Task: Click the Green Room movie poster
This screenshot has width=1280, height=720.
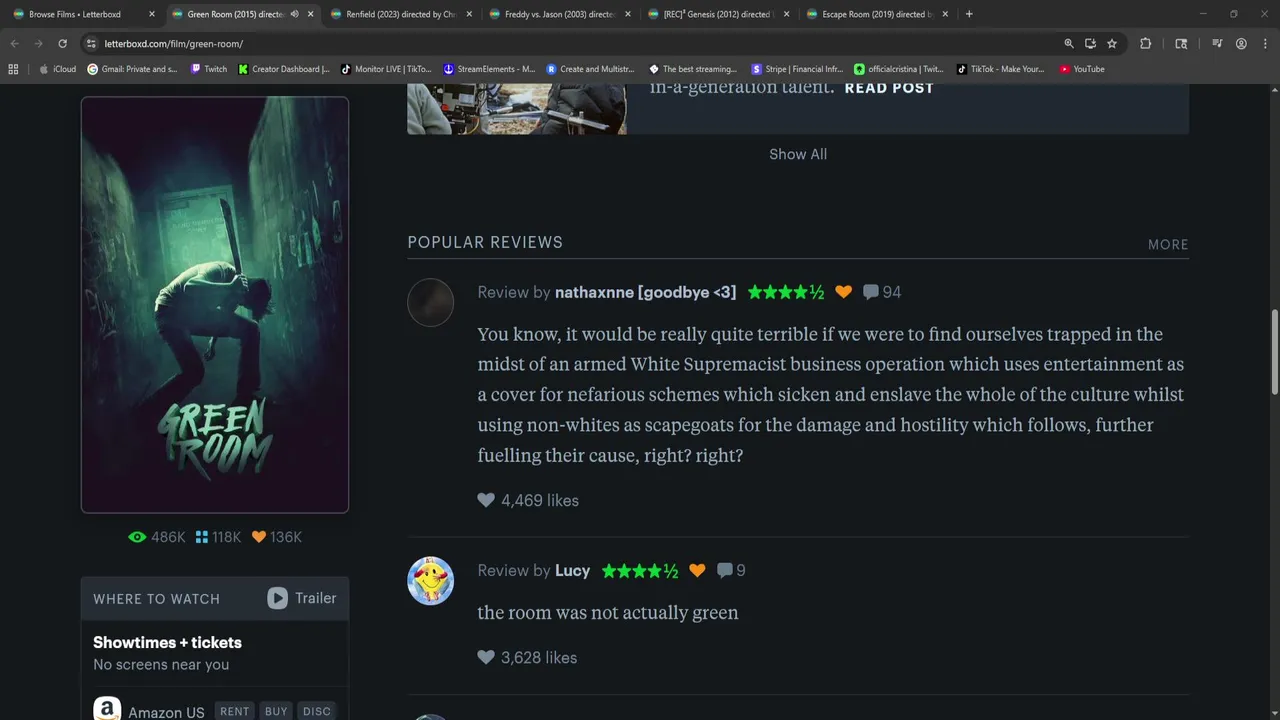Action: tap(215, 305)
